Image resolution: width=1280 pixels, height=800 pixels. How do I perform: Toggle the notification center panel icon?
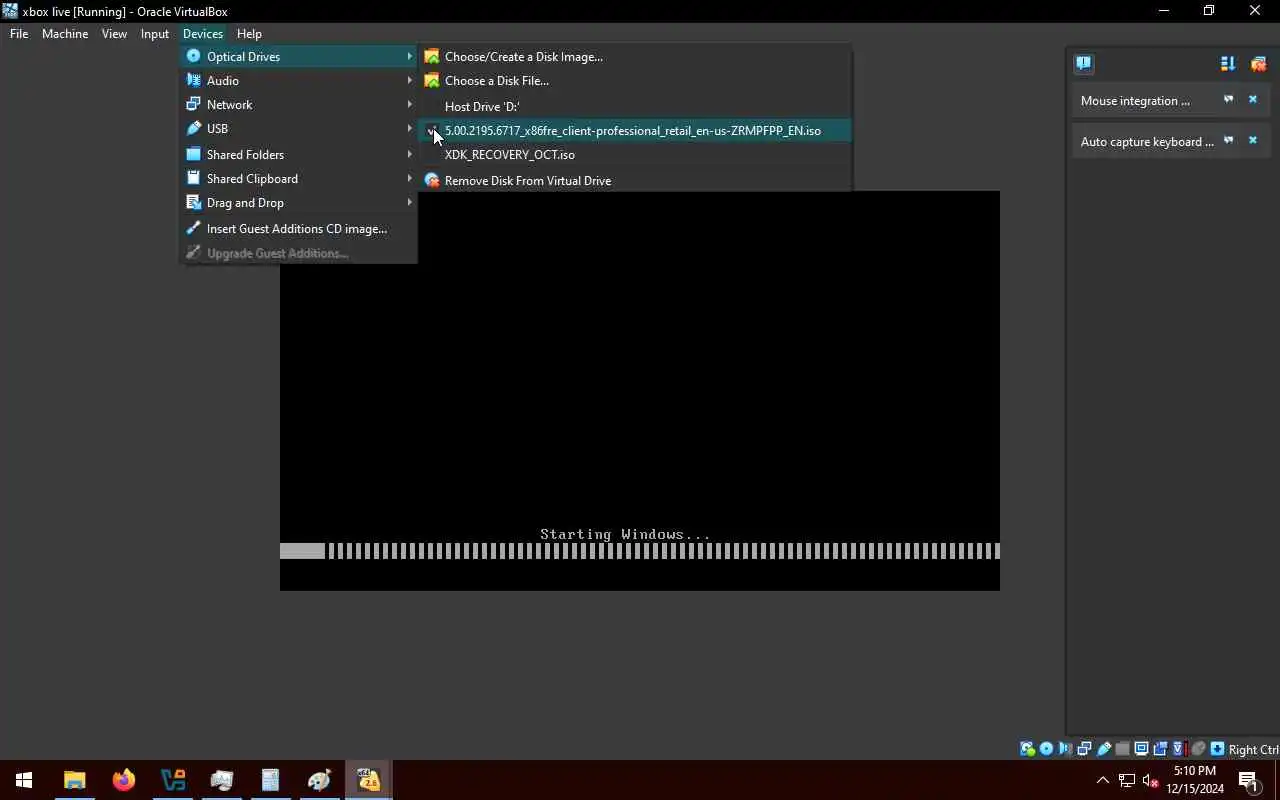point(1083,64)
